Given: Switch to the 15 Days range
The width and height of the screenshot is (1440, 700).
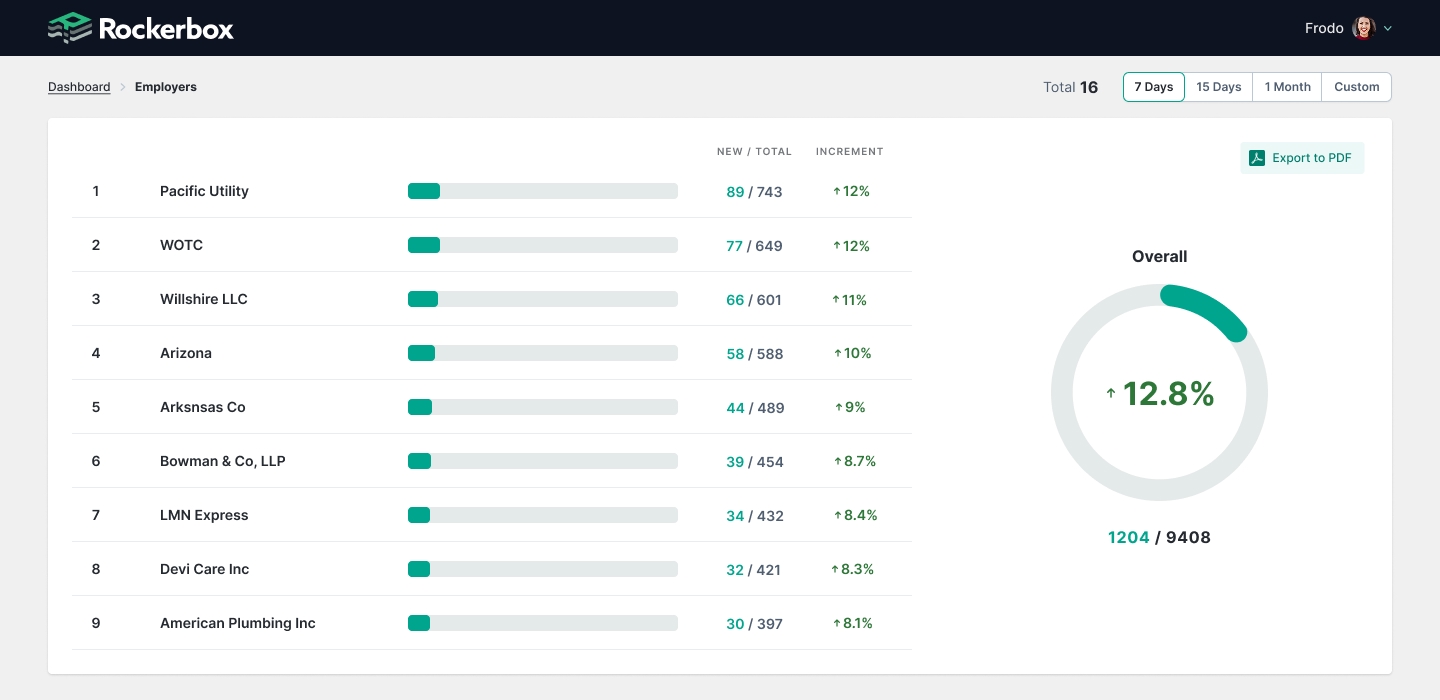Looking at the screenshot, I should 1218,87.
